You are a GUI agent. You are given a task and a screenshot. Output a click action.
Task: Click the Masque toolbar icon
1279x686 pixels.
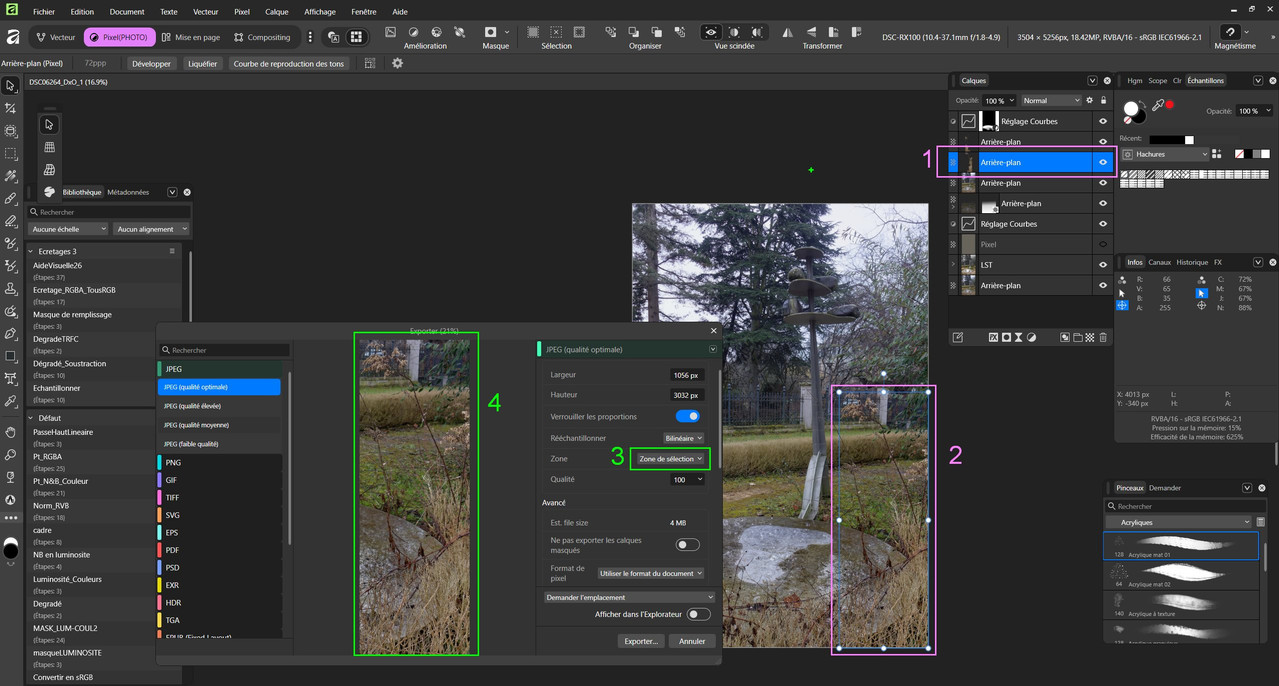[490, 32]
